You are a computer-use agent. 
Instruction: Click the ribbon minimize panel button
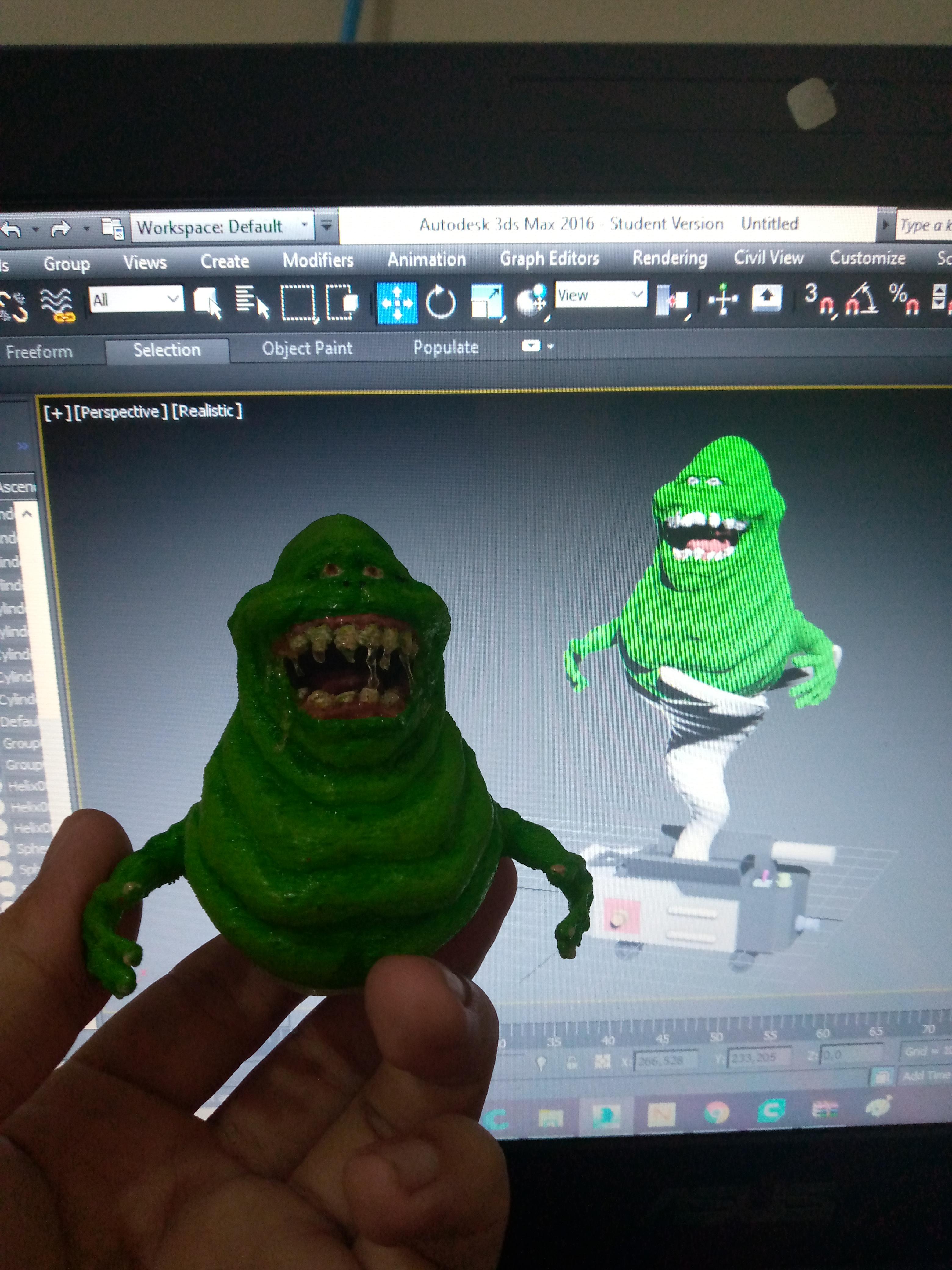pos(531,346)
